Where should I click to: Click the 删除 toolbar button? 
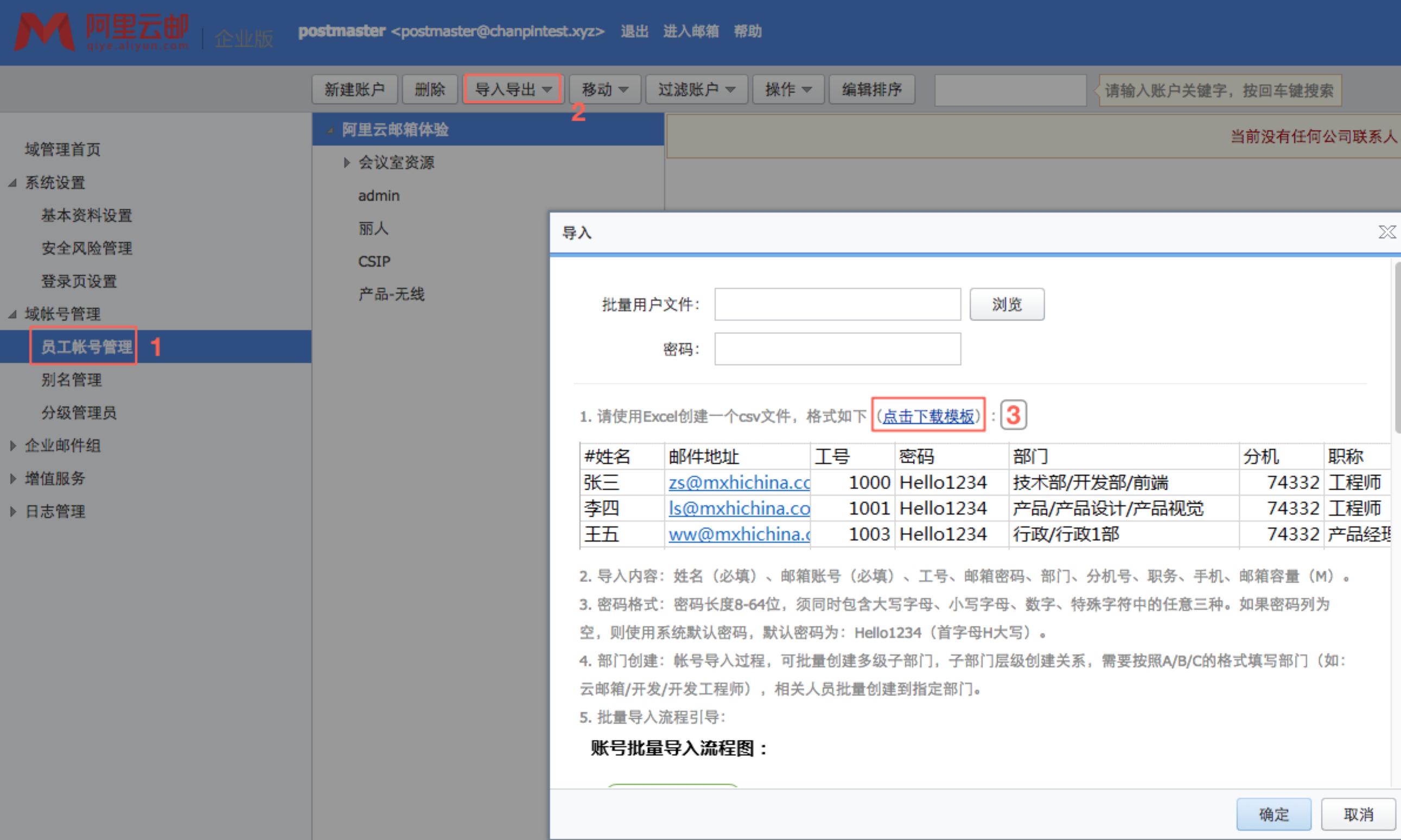(429, 89)
